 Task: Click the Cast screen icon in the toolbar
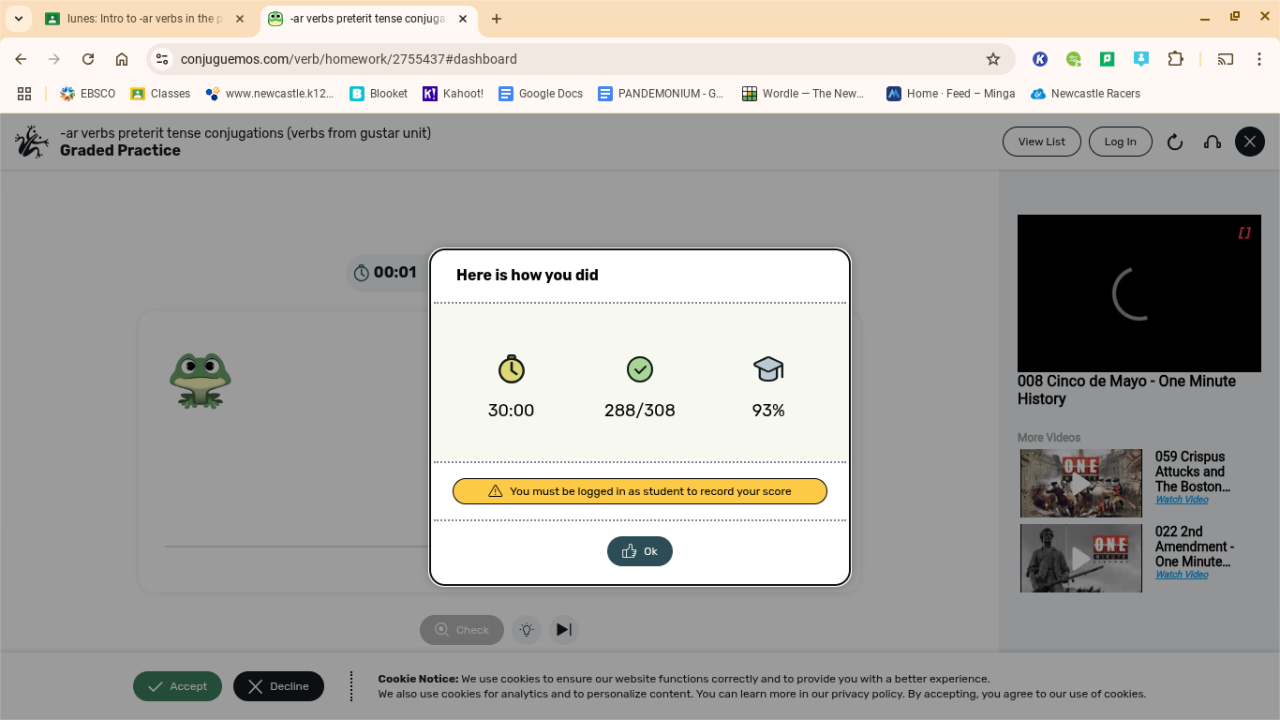point(1225,59)
